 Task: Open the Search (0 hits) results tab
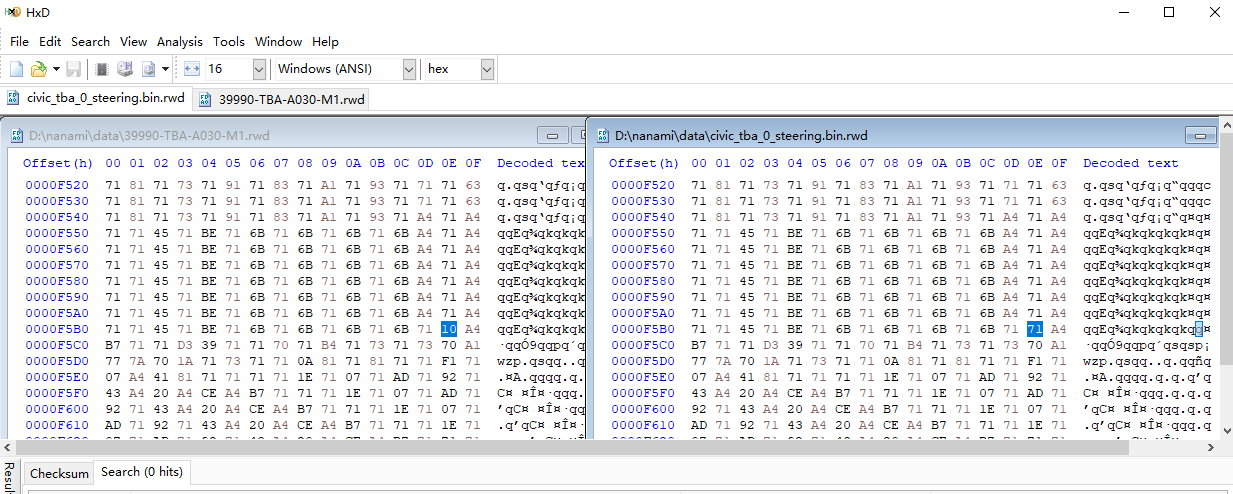coord(140,472)
